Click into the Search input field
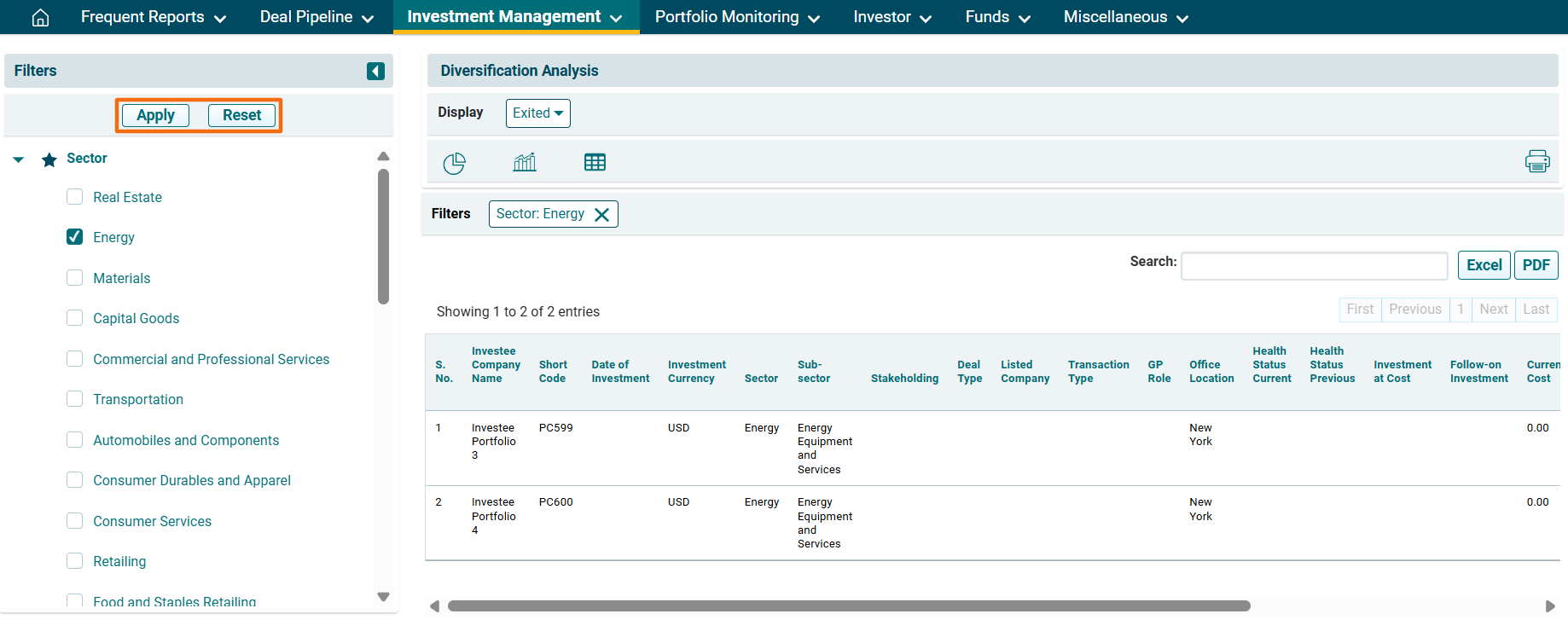The image size is (1568, 637). 1314,266
